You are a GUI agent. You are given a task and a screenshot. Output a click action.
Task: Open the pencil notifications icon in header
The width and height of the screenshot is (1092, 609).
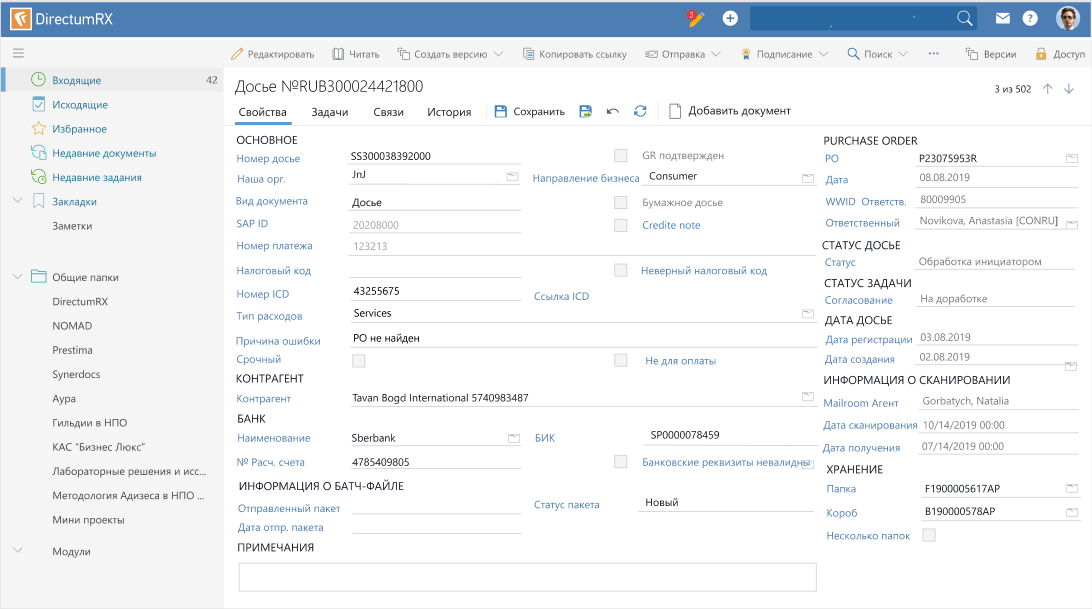(x=695, y=19)
